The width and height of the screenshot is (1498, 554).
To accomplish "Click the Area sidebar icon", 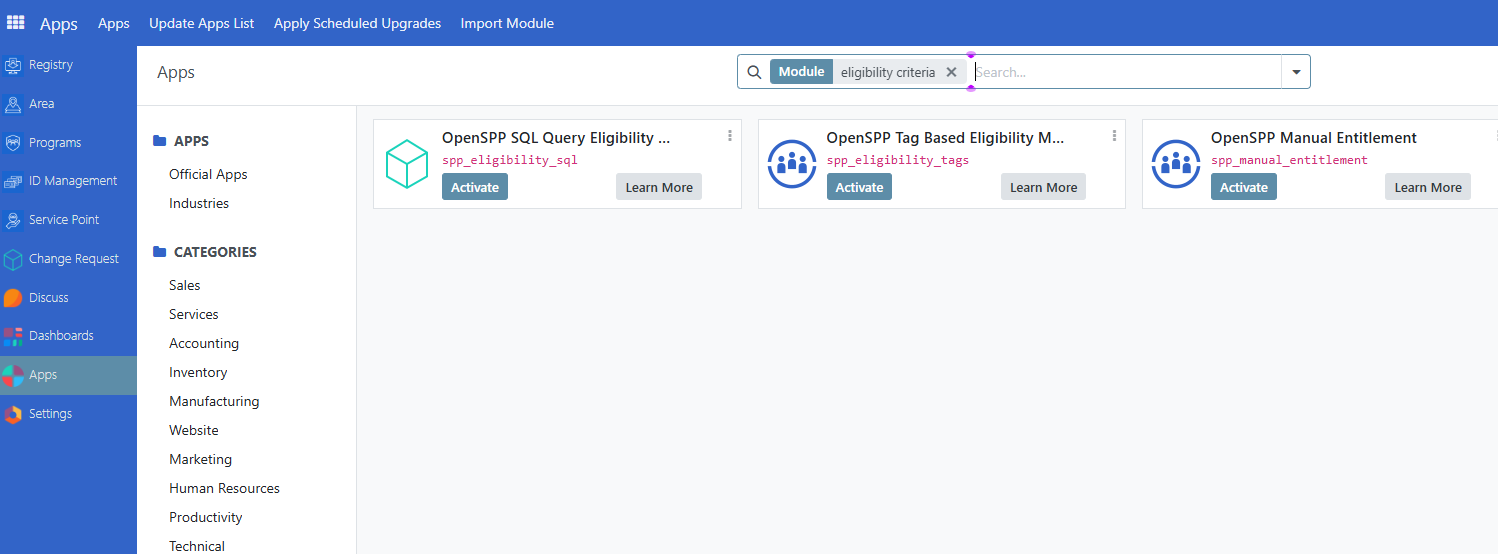I will coord(13,104).
